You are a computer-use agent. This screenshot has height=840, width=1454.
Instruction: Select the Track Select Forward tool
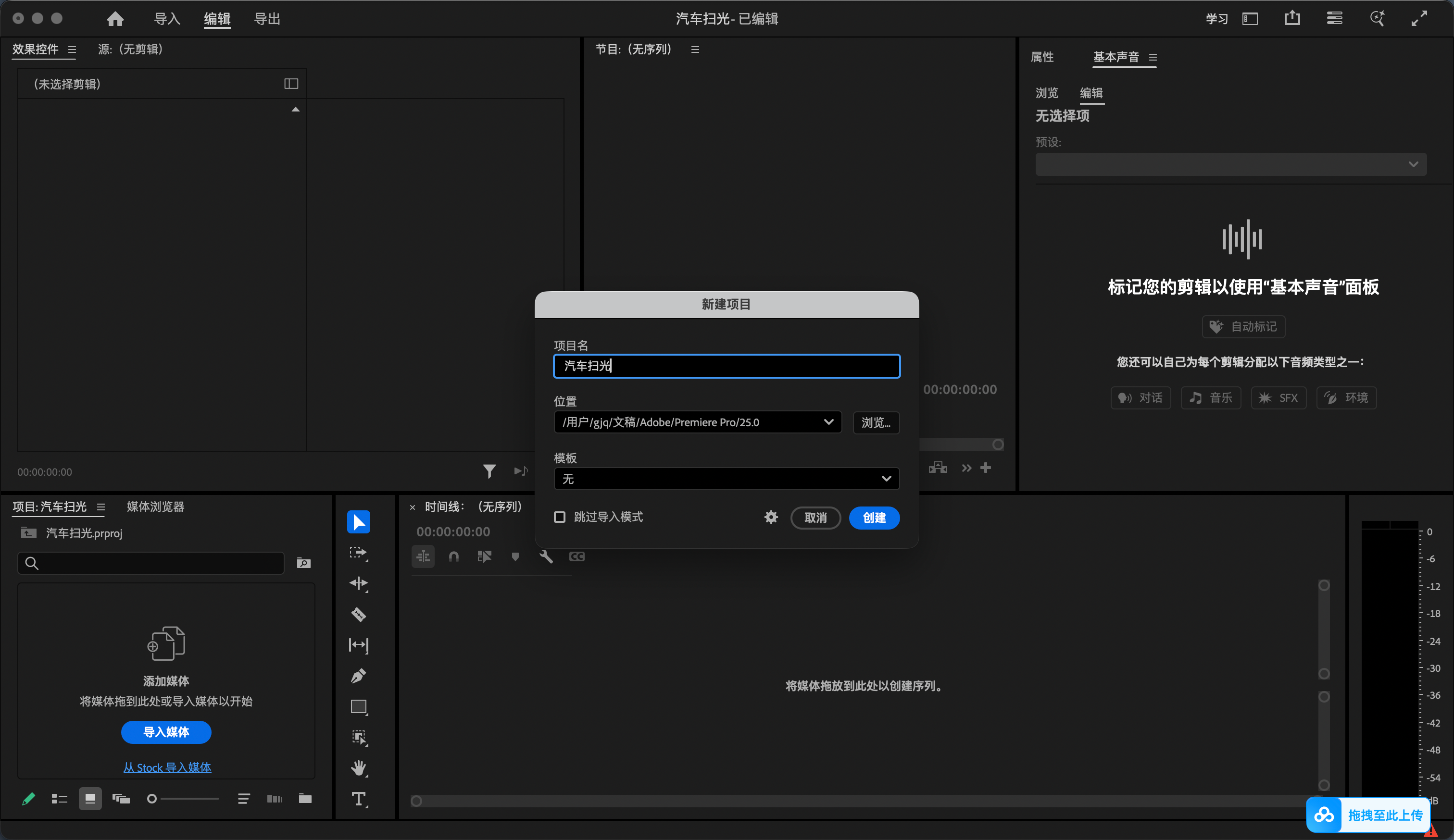tap(358, 553)
